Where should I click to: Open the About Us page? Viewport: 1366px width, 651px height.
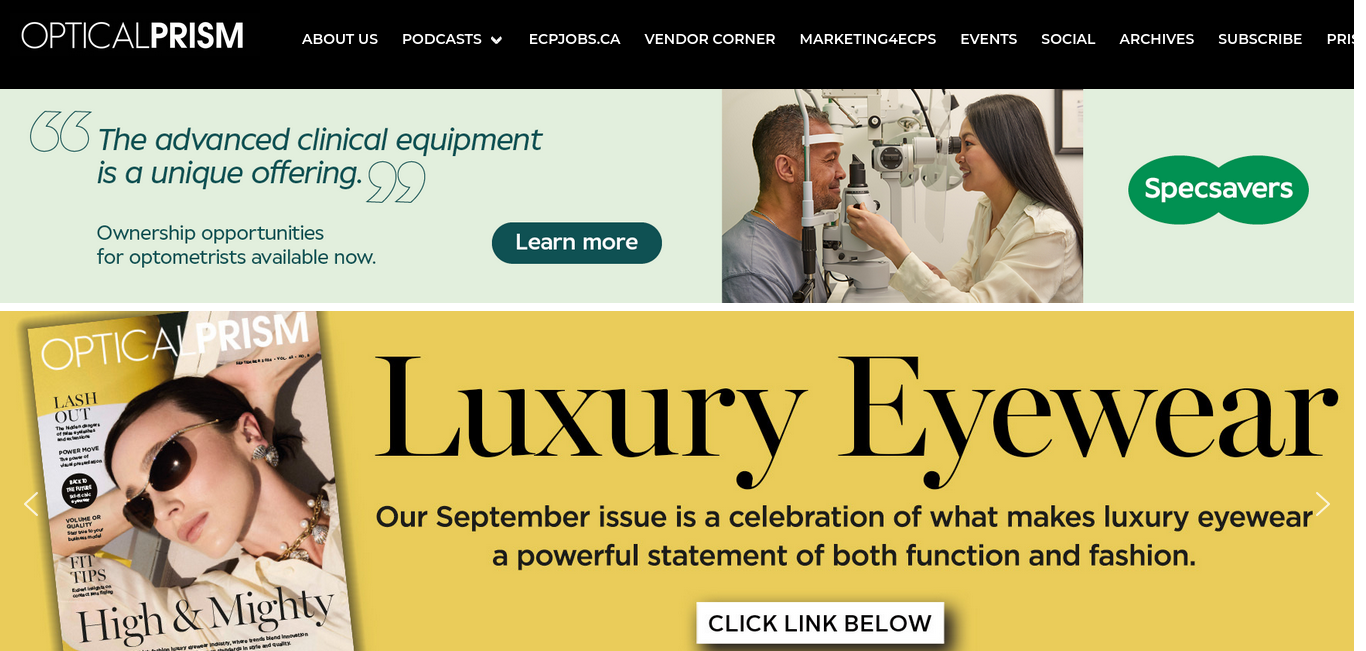[x=340, y=39]
